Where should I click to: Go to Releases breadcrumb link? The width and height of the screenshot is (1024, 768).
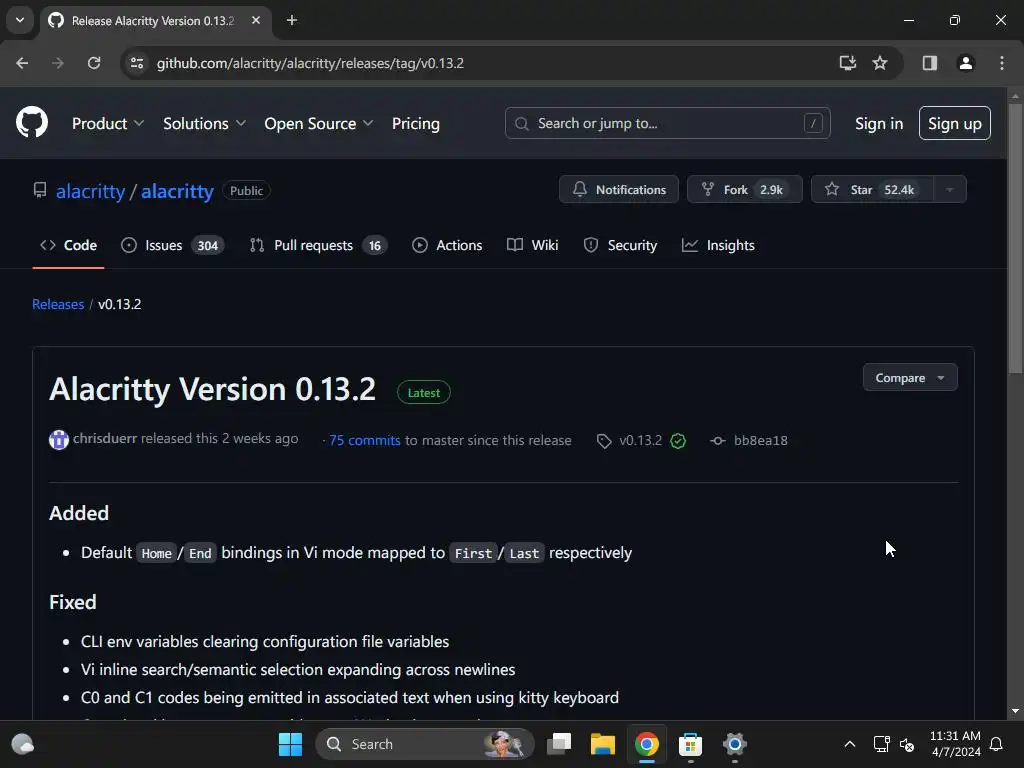click(58, 304)
